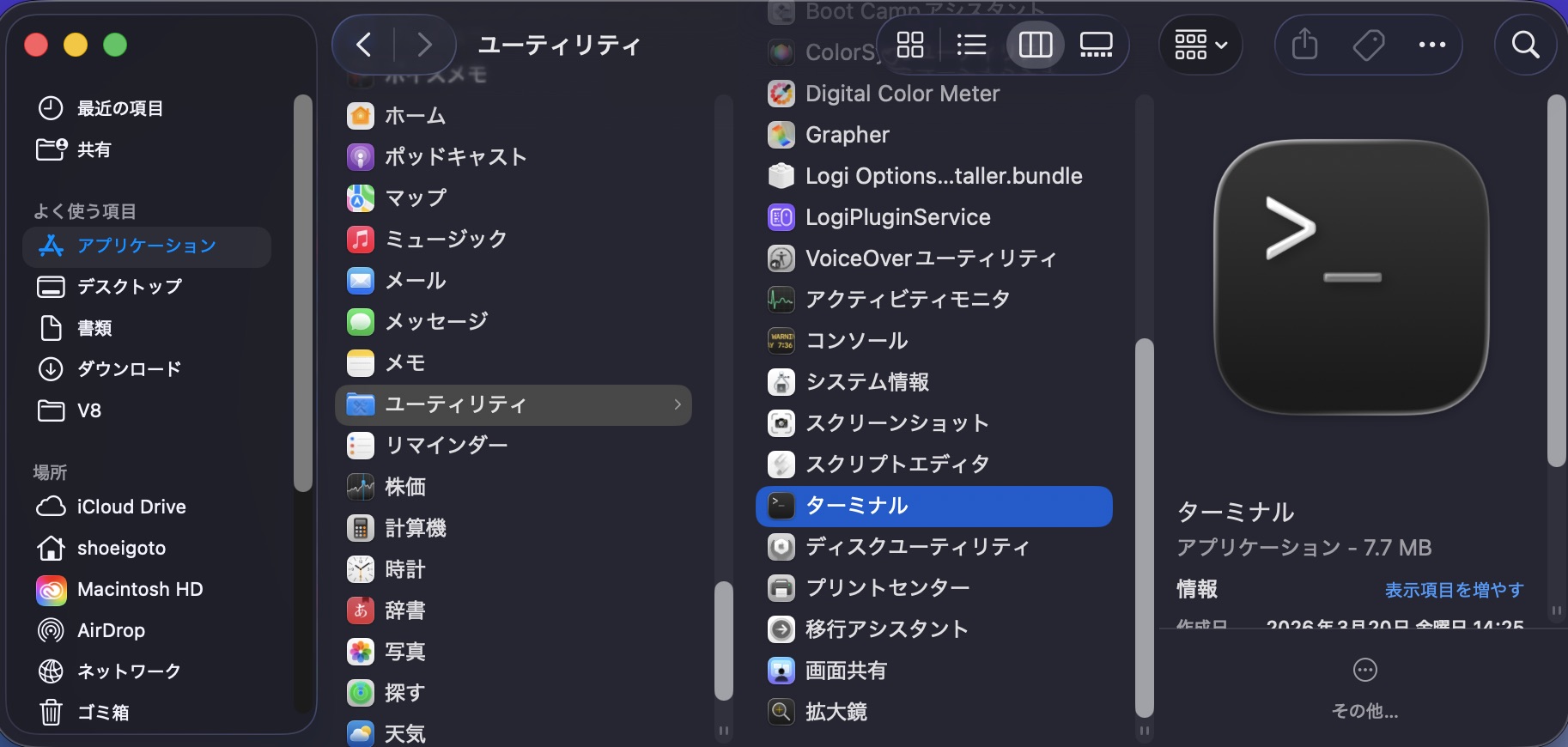Viewport: 1568px width, 747px height.
Task: Select the ミュージック app icon
Action: point(361,239)
